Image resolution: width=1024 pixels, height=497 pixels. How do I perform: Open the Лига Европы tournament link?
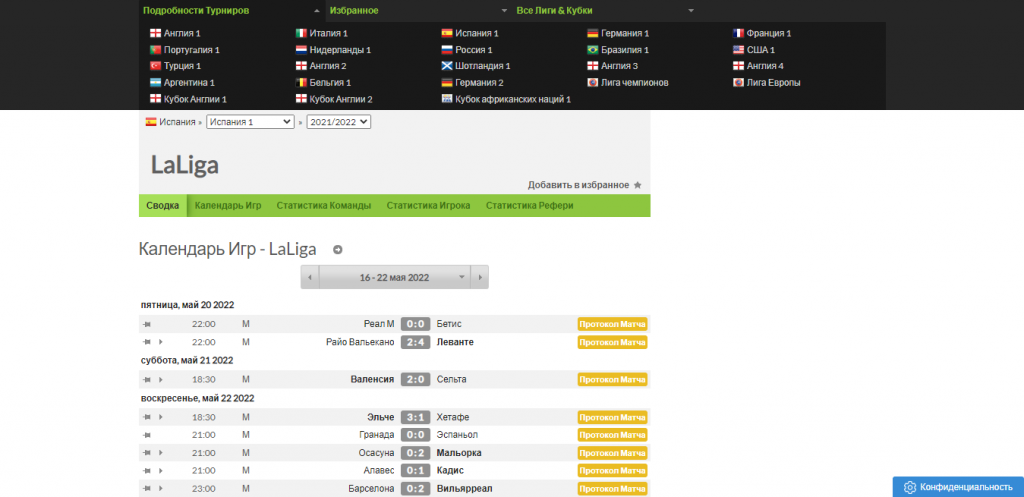point(773,83)
